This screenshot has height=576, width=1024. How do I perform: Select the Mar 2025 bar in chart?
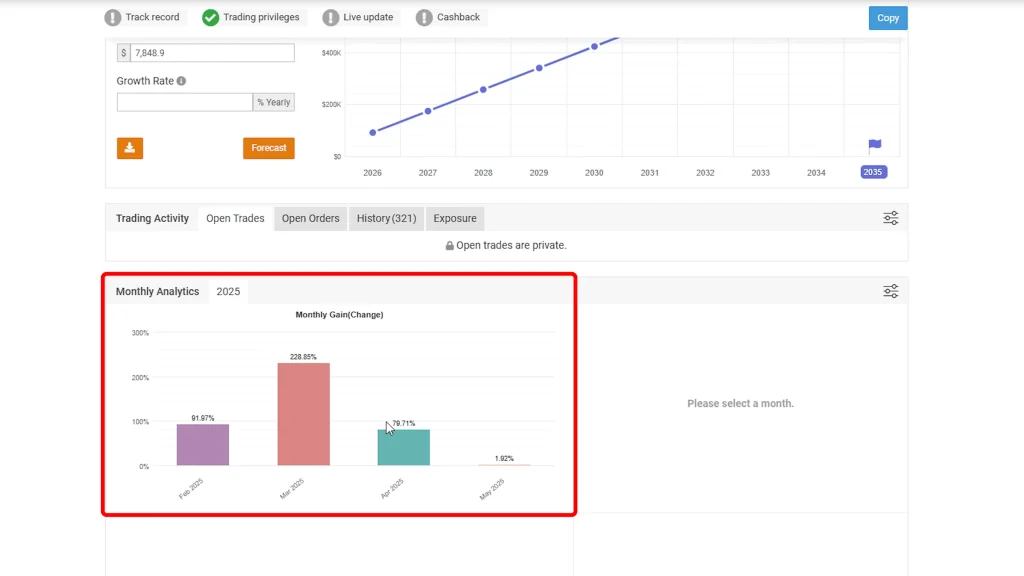point(303,413)
